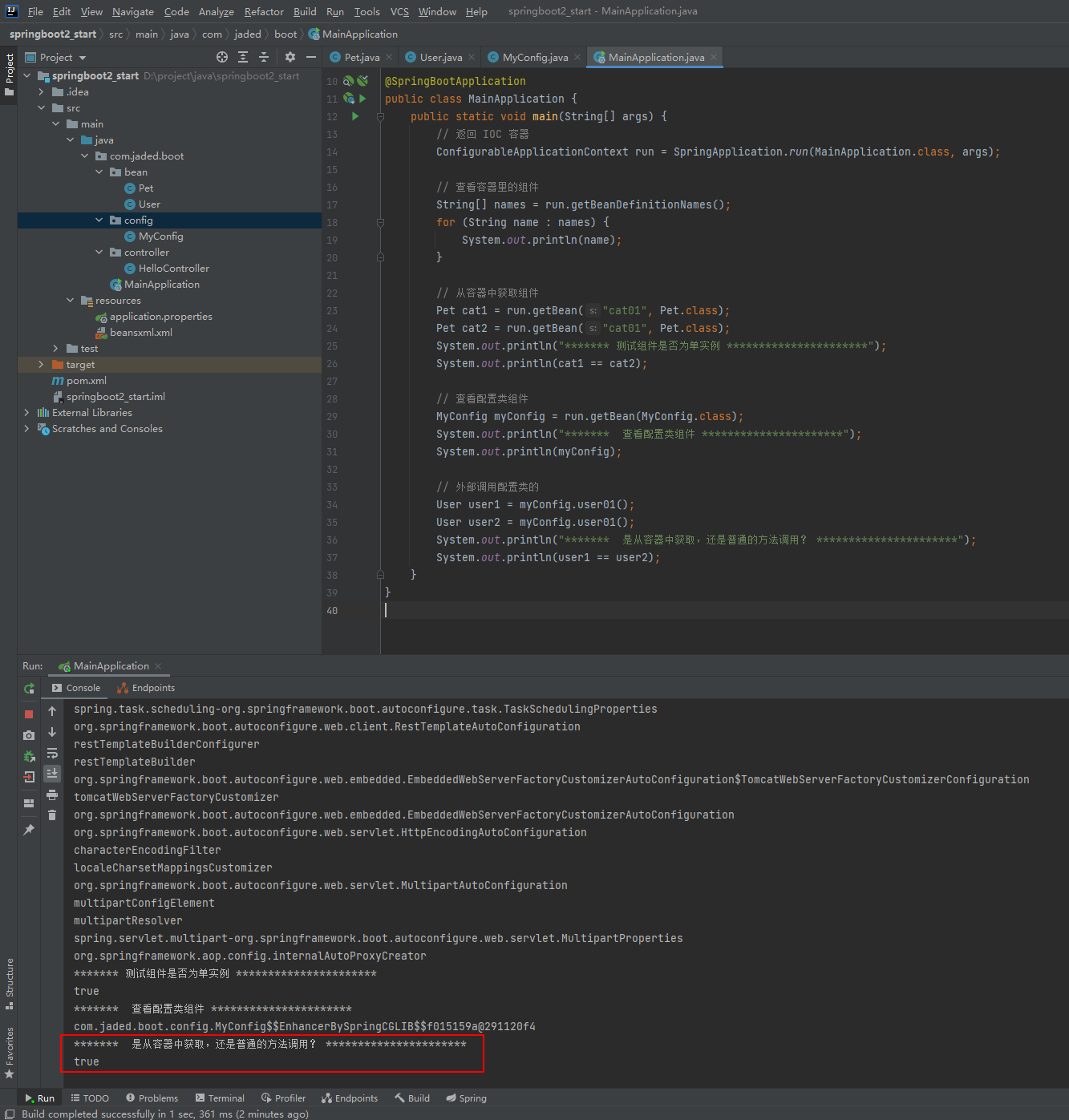Collapse the src folder

42,107
